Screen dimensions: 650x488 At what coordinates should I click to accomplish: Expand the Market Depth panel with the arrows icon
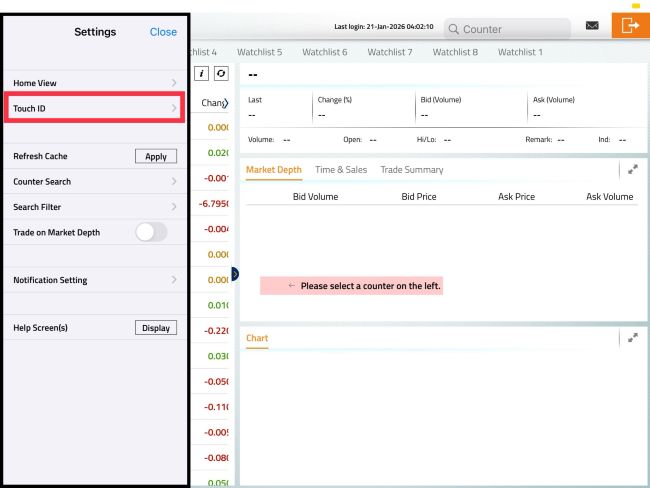(x=632, y=170)
